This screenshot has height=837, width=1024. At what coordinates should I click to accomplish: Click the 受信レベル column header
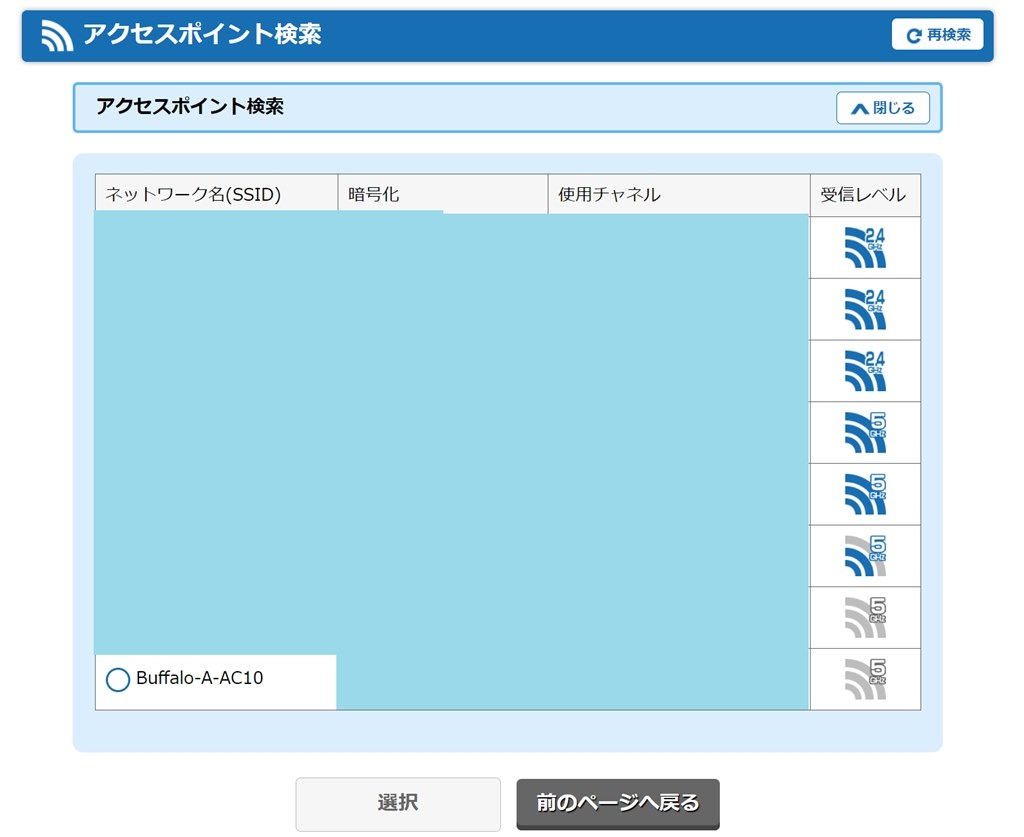[x=865, y=195]
